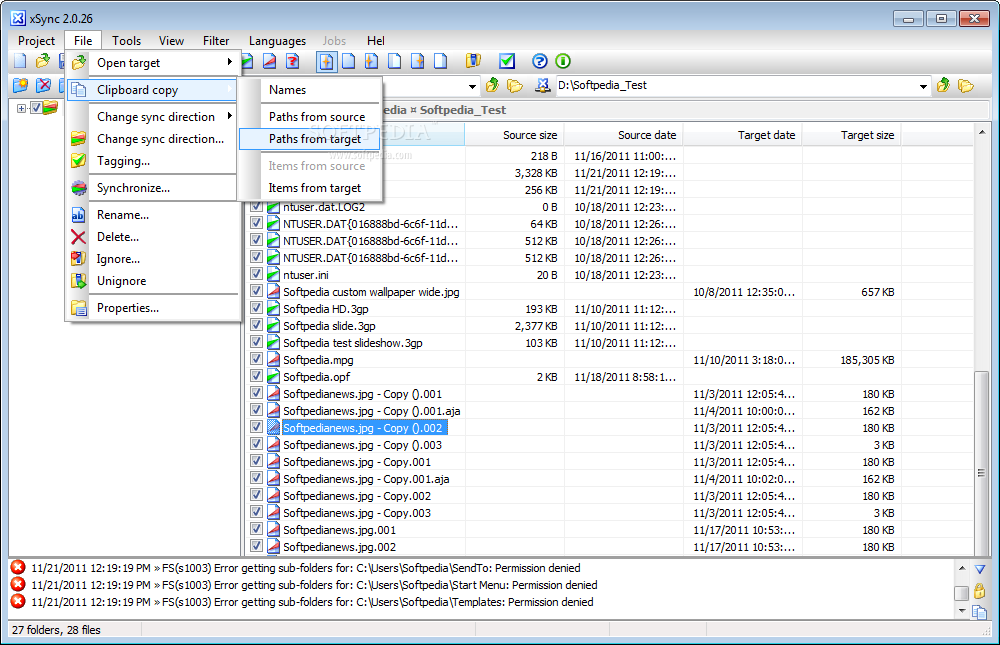Viewport: 1000px width, 645px height.
Task: Click the xSync app icon in title bar
Action: 18,19
